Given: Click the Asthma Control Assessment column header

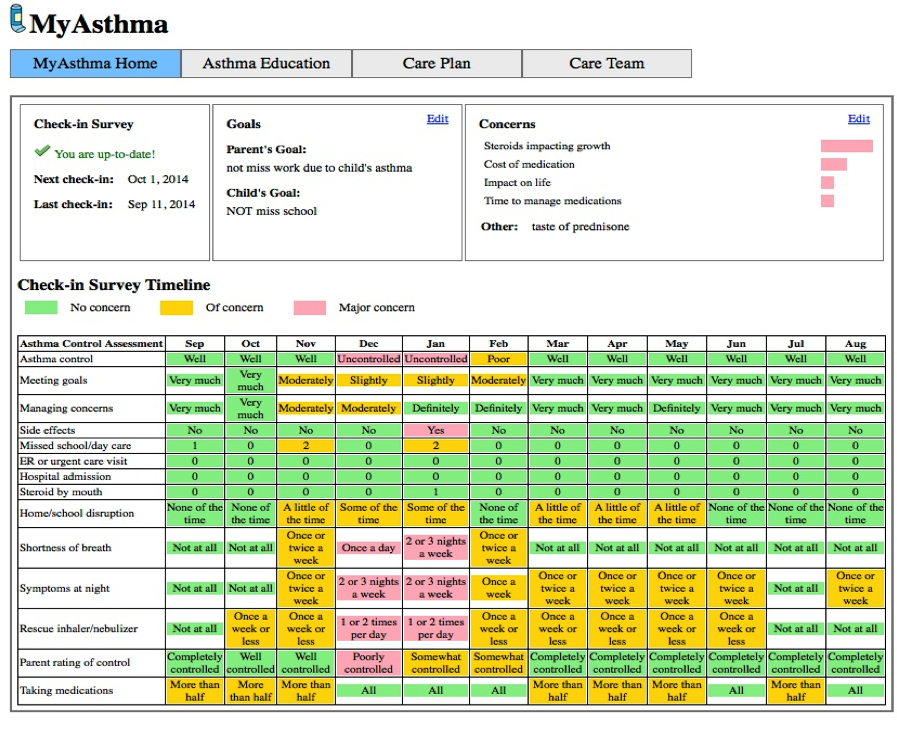Looking at the screenshot, I should point(91,344).
